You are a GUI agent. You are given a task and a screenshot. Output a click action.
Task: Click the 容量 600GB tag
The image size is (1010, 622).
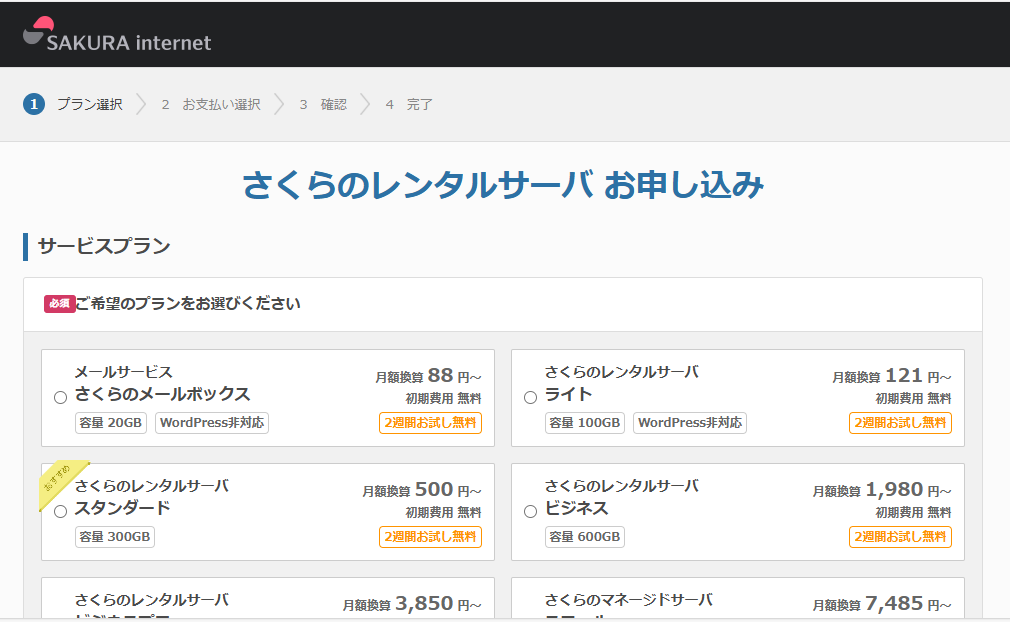pos(585,536)
